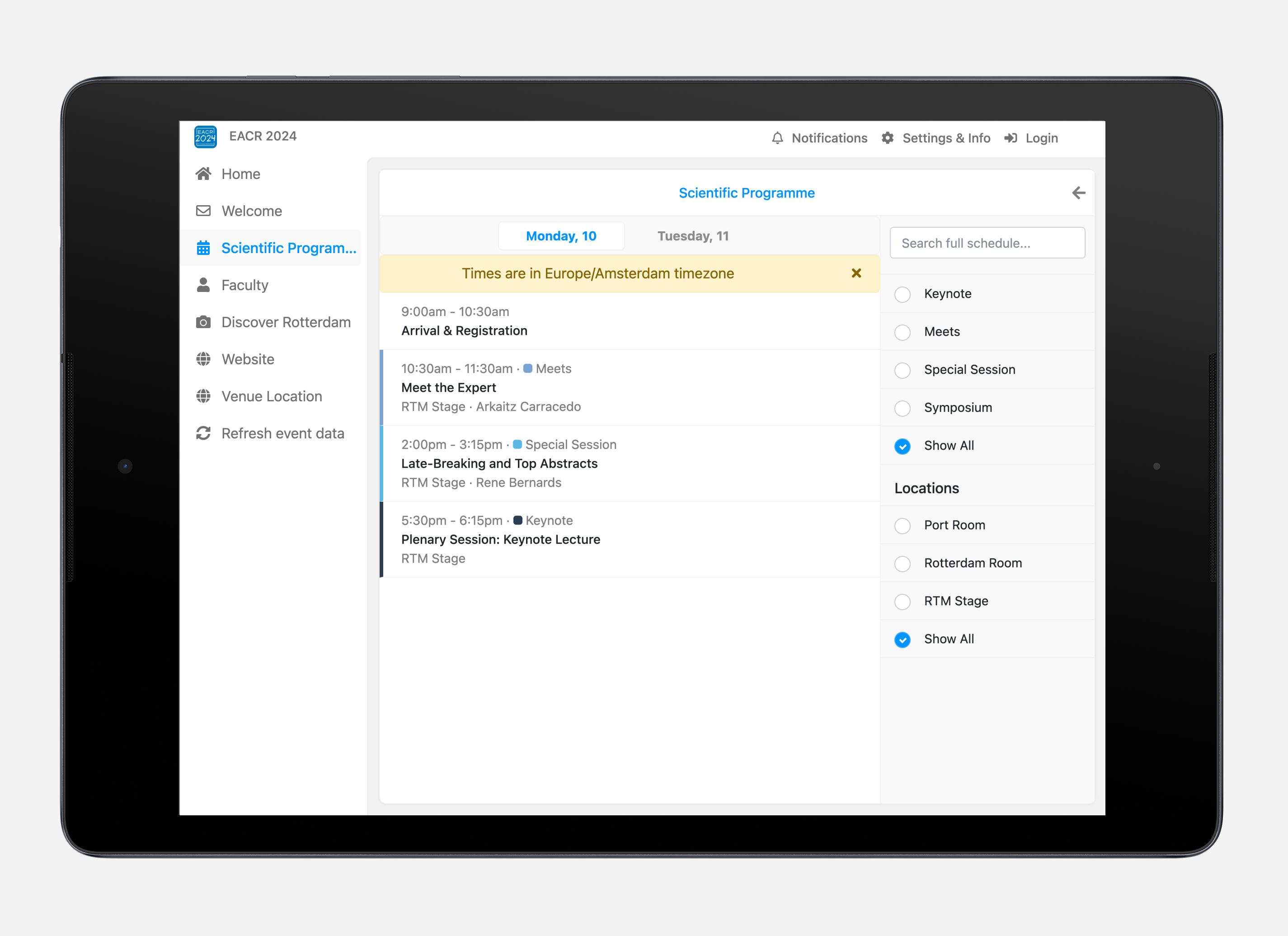1288x936 pixels.
Task: Open Settings & Info
Action: point(936,138)
